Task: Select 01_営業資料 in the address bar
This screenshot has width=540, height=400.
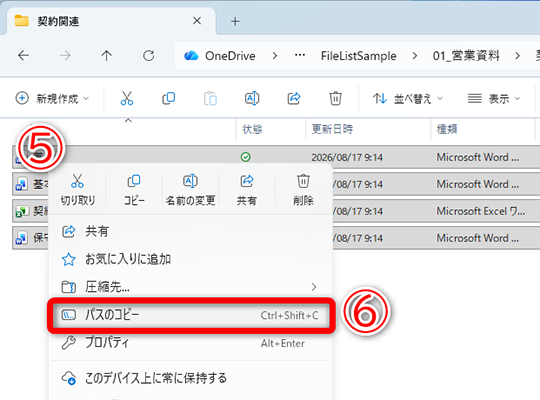Action: [x=466, y=55]
